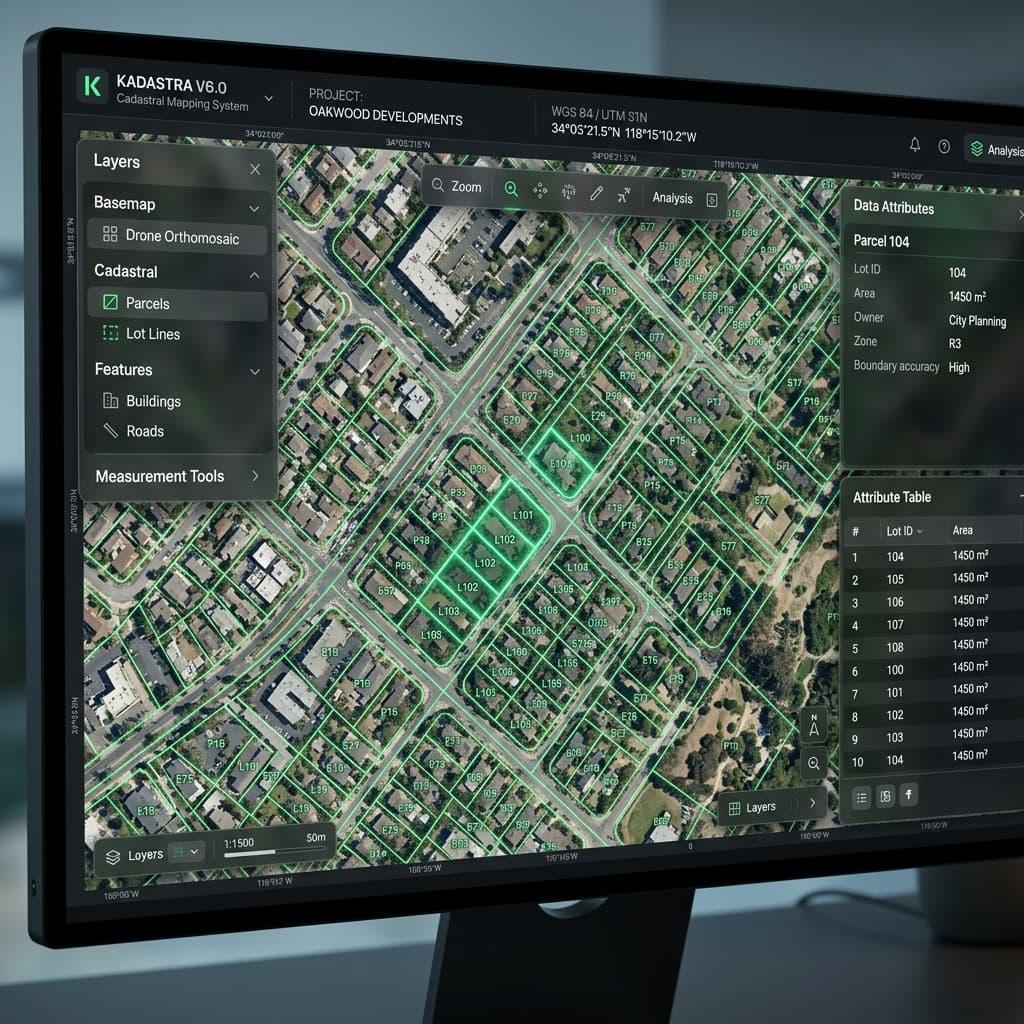1024x1024 pixels.
Task: Select the tool right of the pencil icon
Action: click(624, 195)
